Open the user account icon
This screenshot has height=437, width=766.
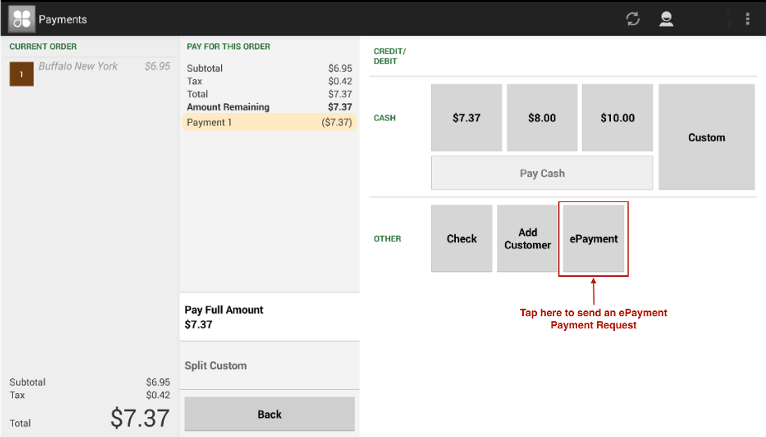pos(665,19)
